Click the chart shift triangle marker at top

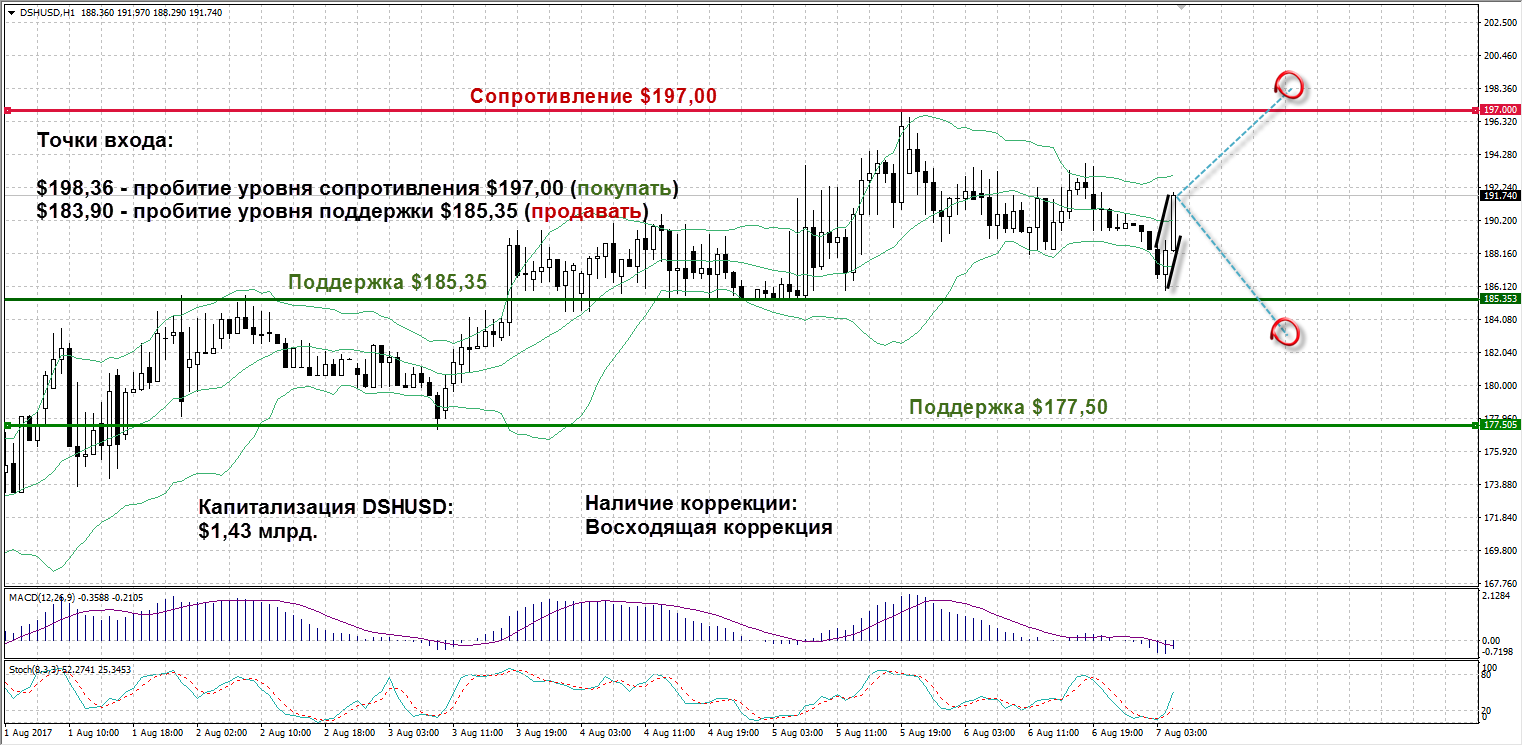(1183, 5)
